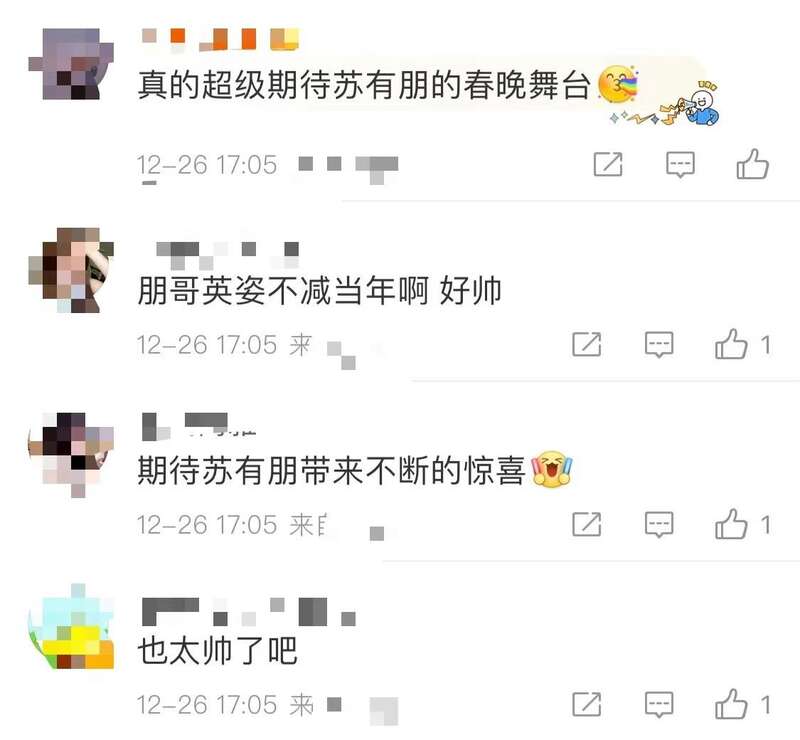Reply to the 春晚舞台 comment
800x740 pixels.
(680, 165)
